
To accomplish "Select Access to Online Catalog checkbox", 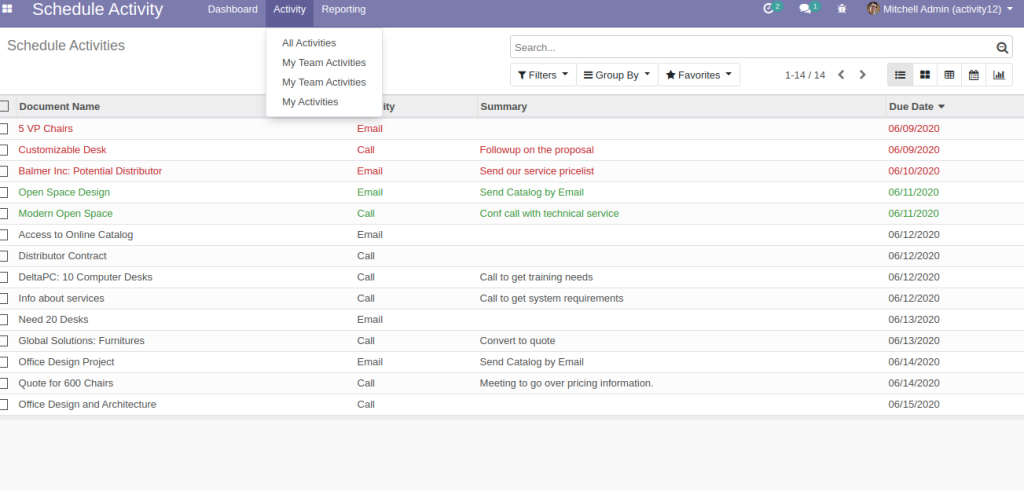I will point(4,235).
